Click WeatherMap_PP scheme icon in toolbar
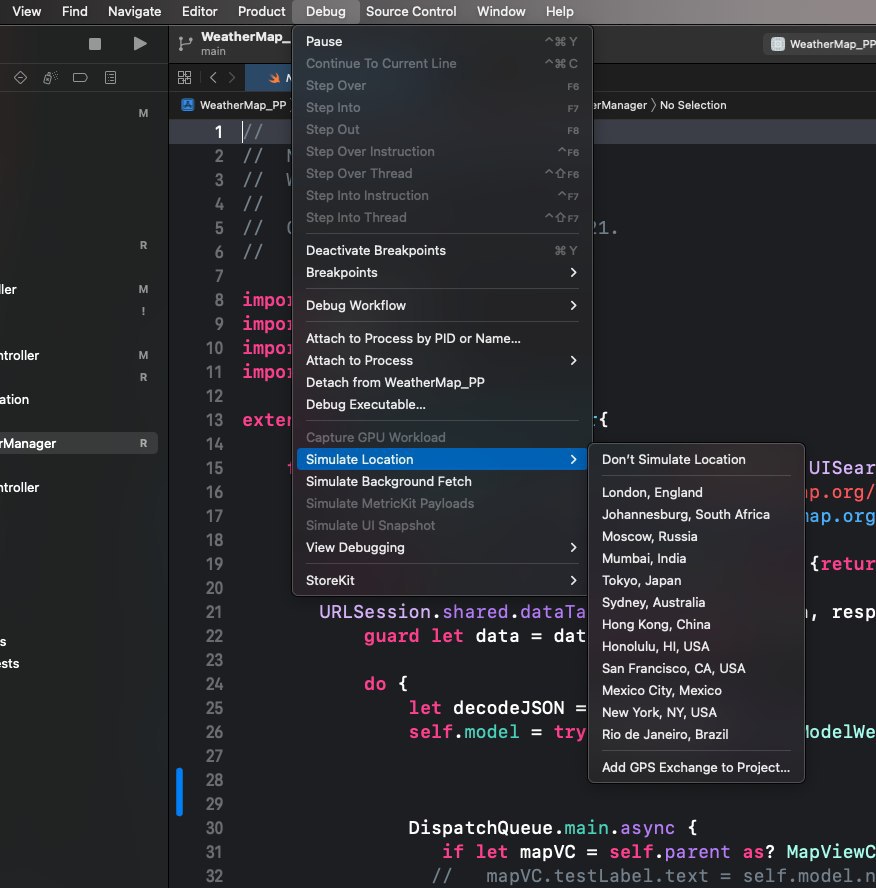 (778, 44)
